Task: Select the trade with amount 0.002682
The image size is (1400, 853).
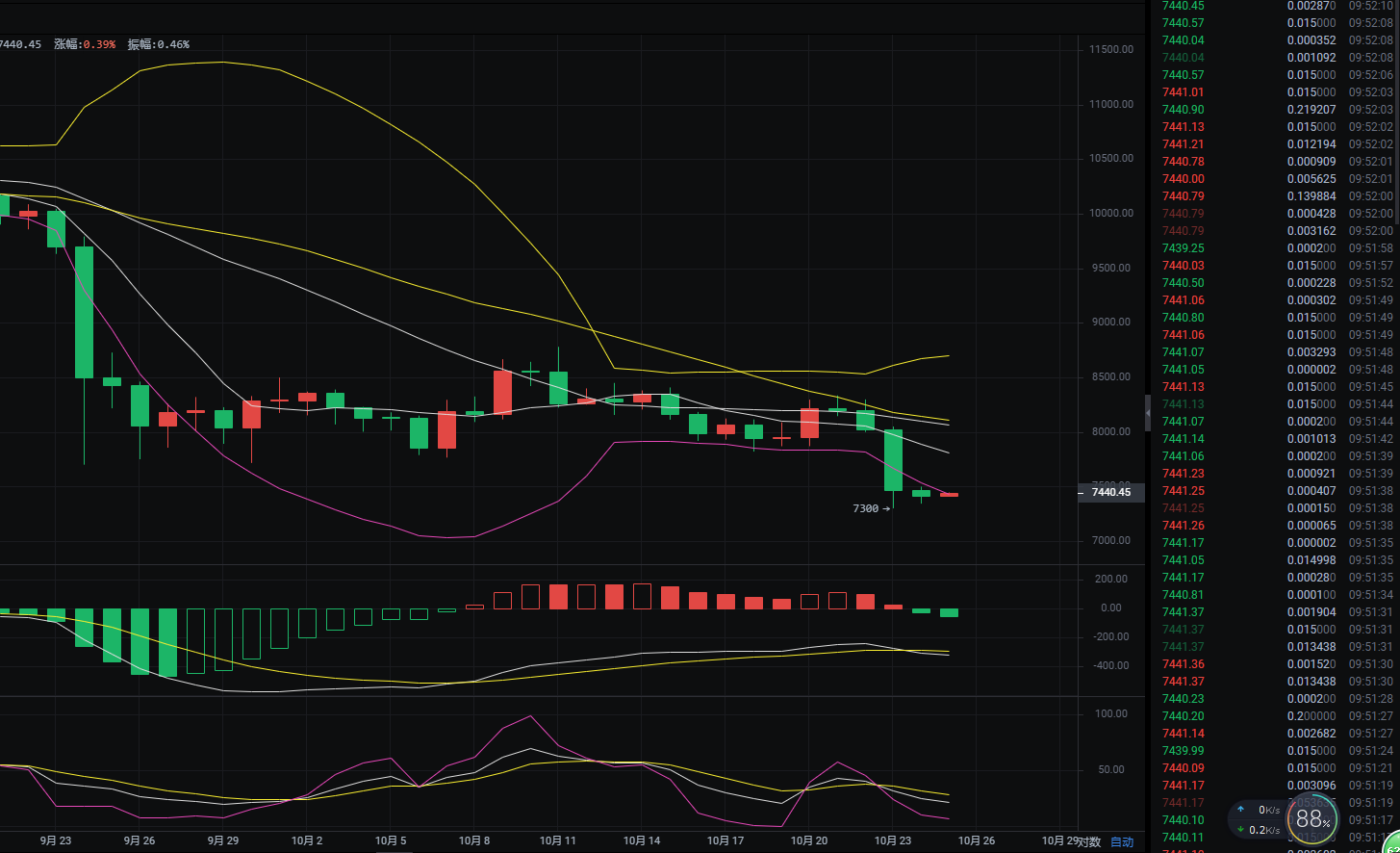Action: pyautogui.click(x=1276, y=734)
